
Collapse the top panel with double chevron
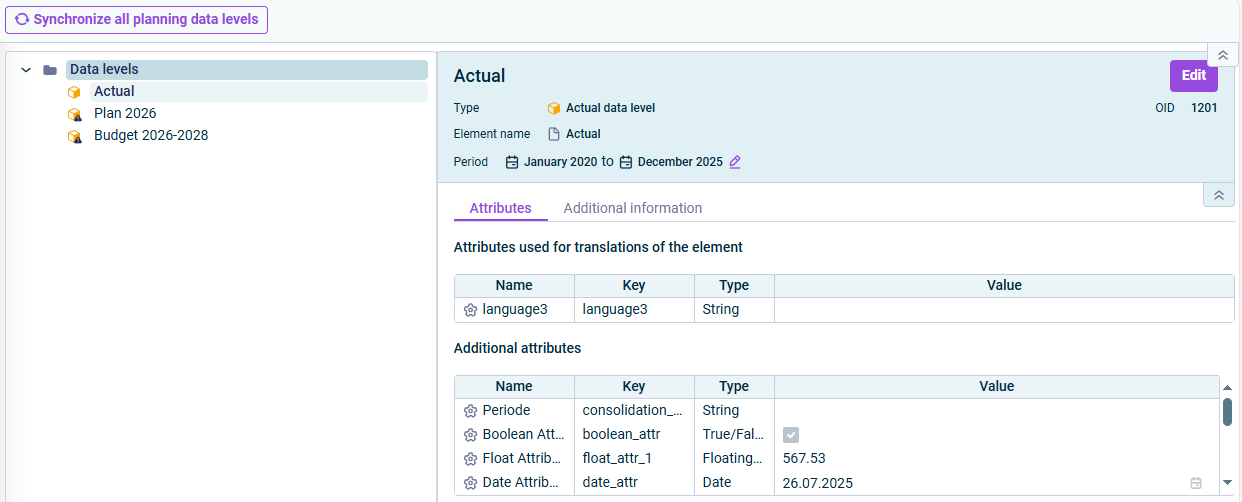[1222, 55]
